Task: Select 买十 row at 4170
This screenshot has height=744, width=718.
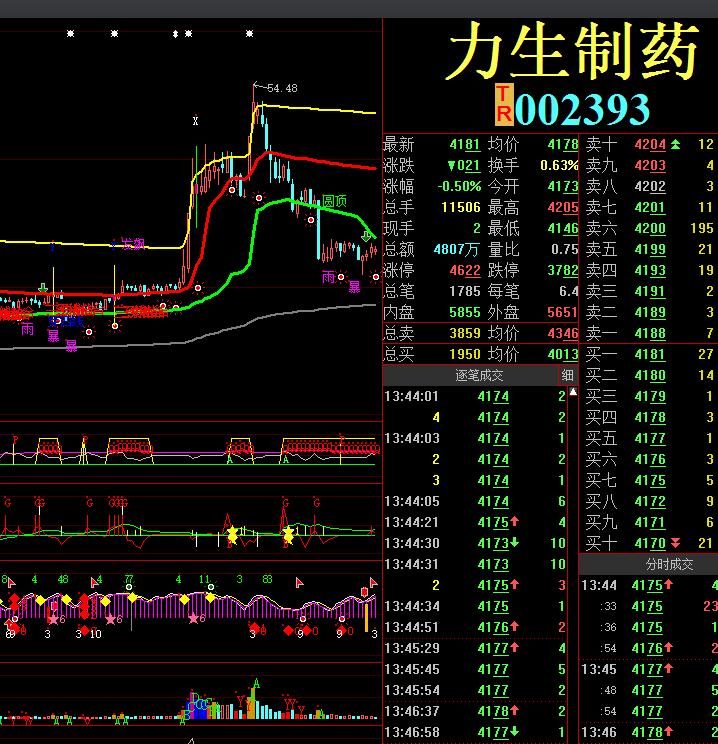Action: click(x=649, y=543)
